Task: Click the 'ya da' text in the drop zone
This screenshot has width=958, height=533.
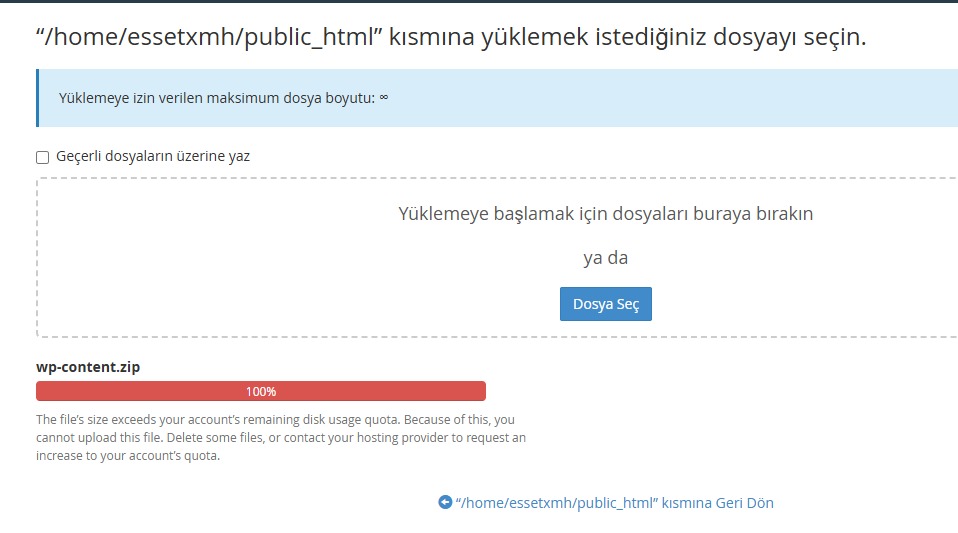Action: pos(605,258)
